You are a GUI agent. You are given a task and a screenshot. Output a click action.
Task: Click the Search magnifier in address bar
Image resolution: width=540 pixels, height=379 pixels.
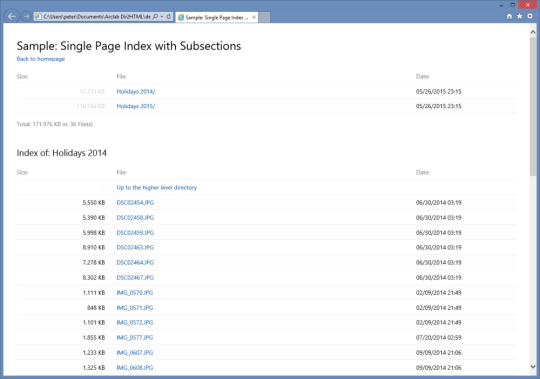[x=155, y=17]
